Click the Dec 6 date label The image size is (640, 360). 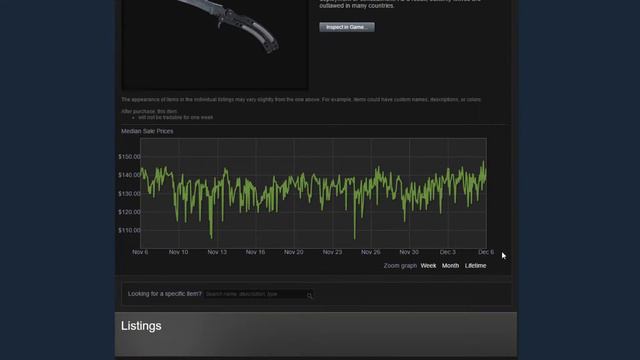coord(486,252)
